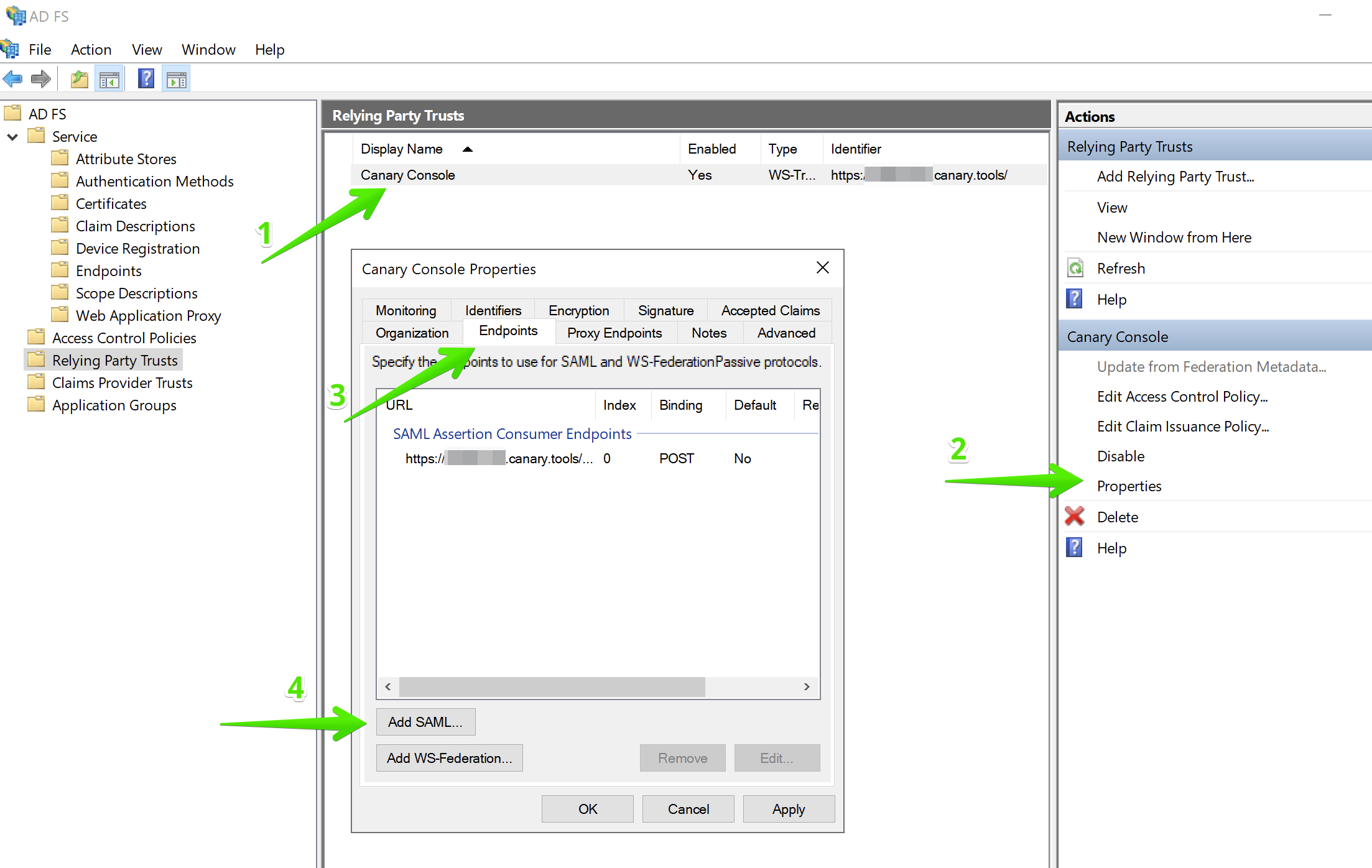Screen dimensions: 1372x868
Task: Switch to the Signature tab
Action: coord(666,310)
